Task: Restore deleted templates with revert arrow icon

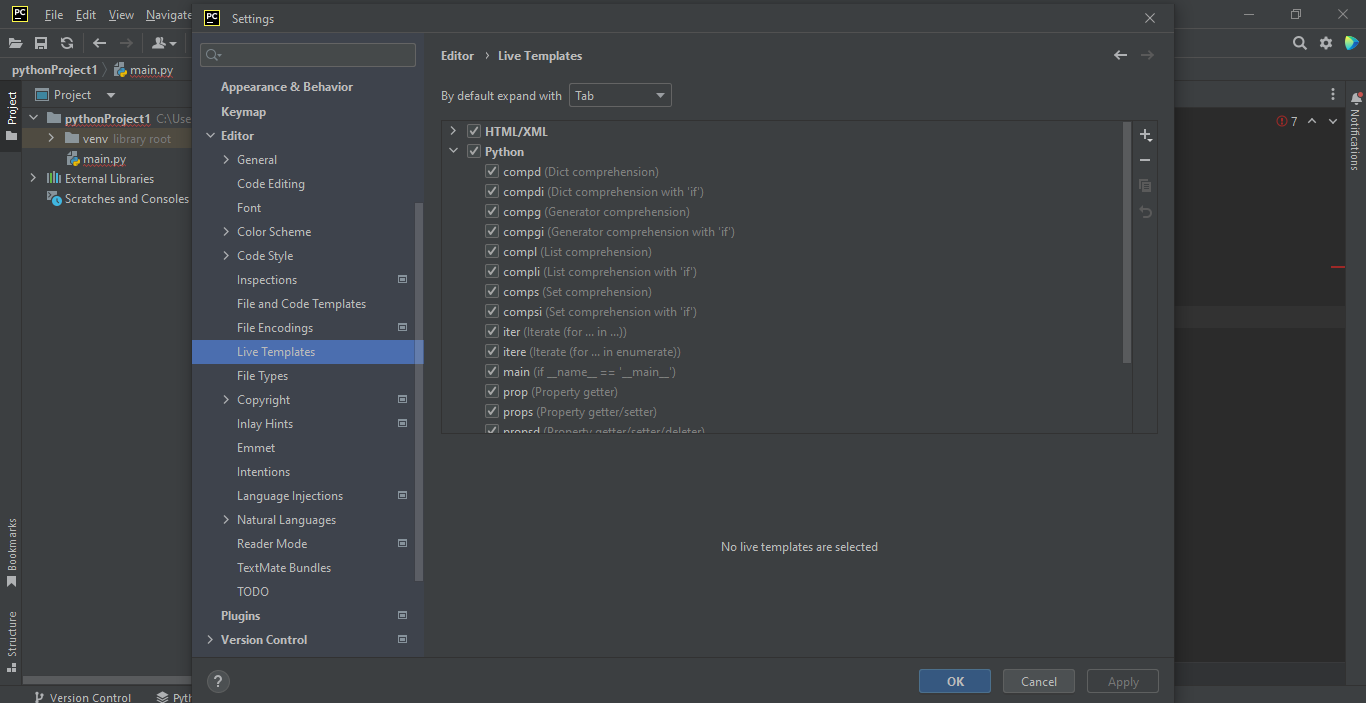Action: point(1145,211)
